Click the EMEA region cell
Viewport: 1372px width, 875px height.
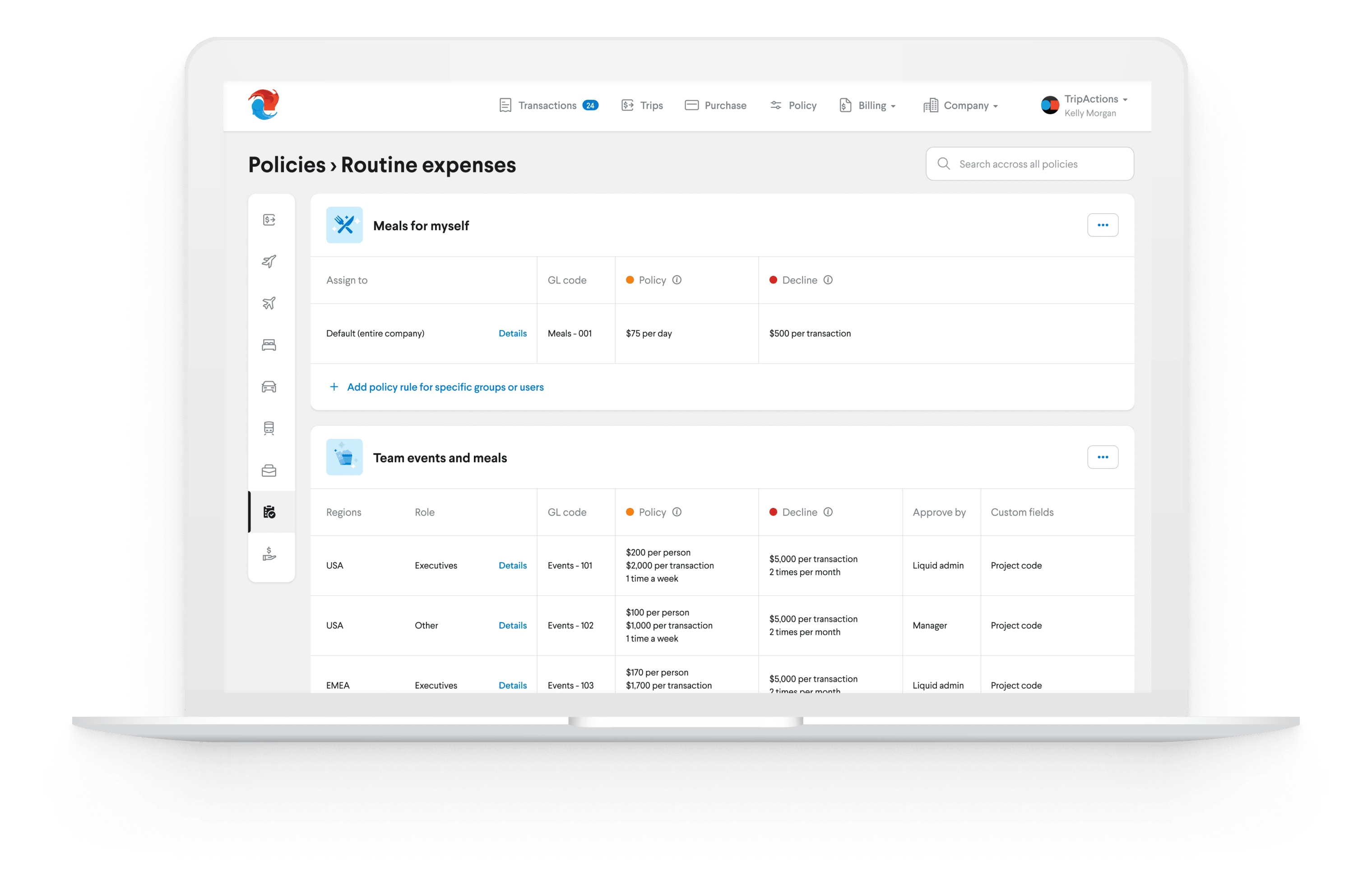[338, 685]
